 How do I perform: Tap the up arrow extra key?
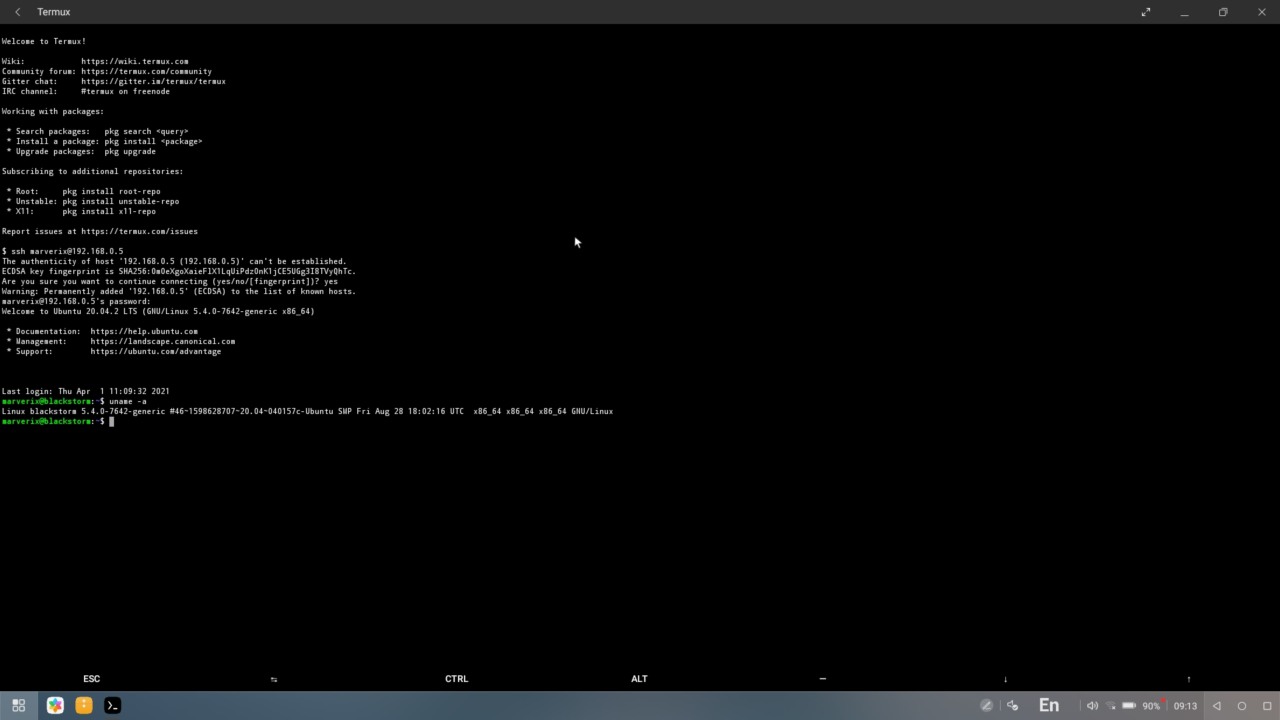click(x=1188, y=679)
